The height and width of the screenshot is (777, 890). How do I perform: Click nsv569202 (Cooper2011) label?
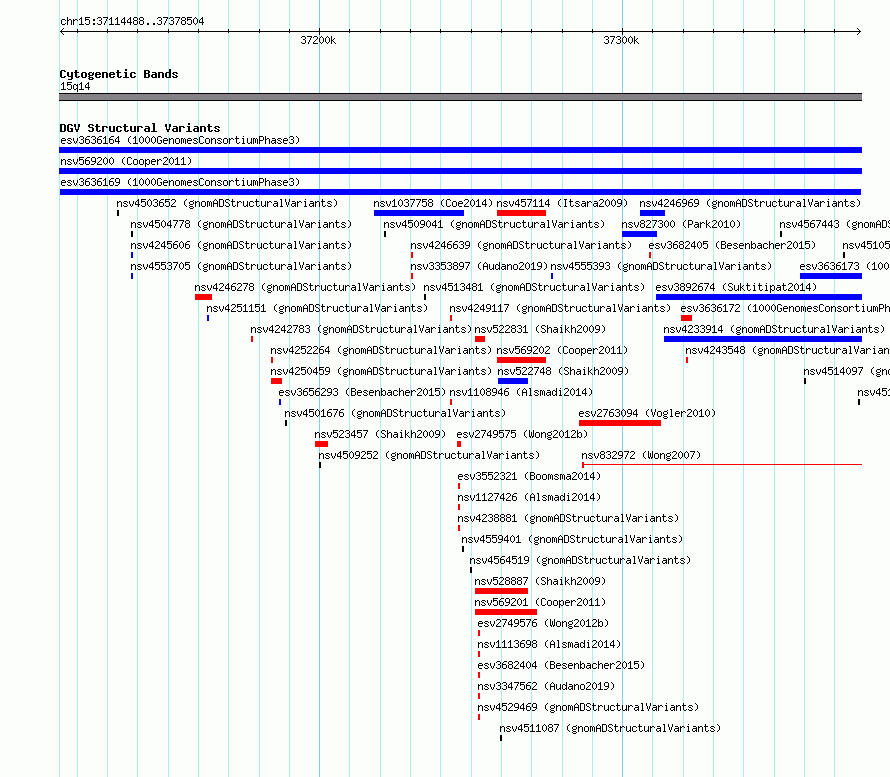tap(562, 350)
